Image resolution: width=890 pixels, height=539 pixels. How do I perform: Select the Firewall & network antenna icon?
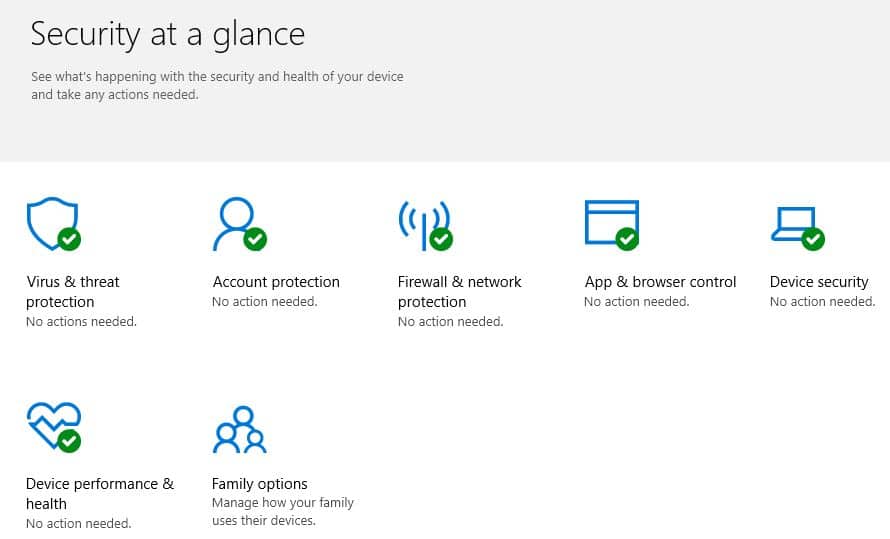point(425,225)
